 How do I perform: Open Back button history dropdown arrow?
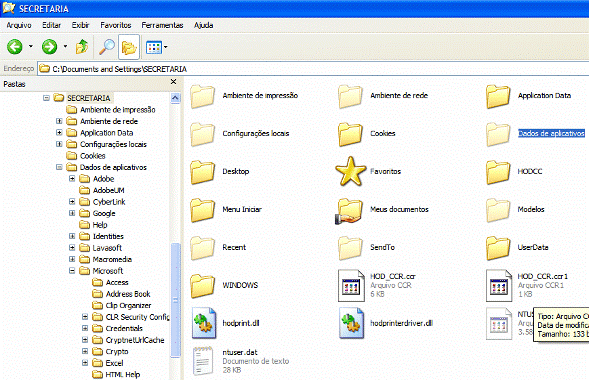pyautogui.click(x=31, y=47)
